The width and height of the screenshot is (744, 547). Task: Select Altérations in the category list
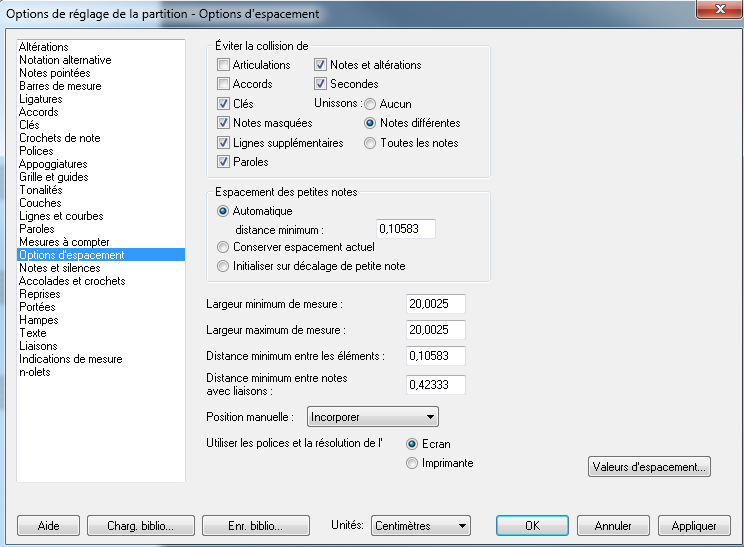point(44,47)
